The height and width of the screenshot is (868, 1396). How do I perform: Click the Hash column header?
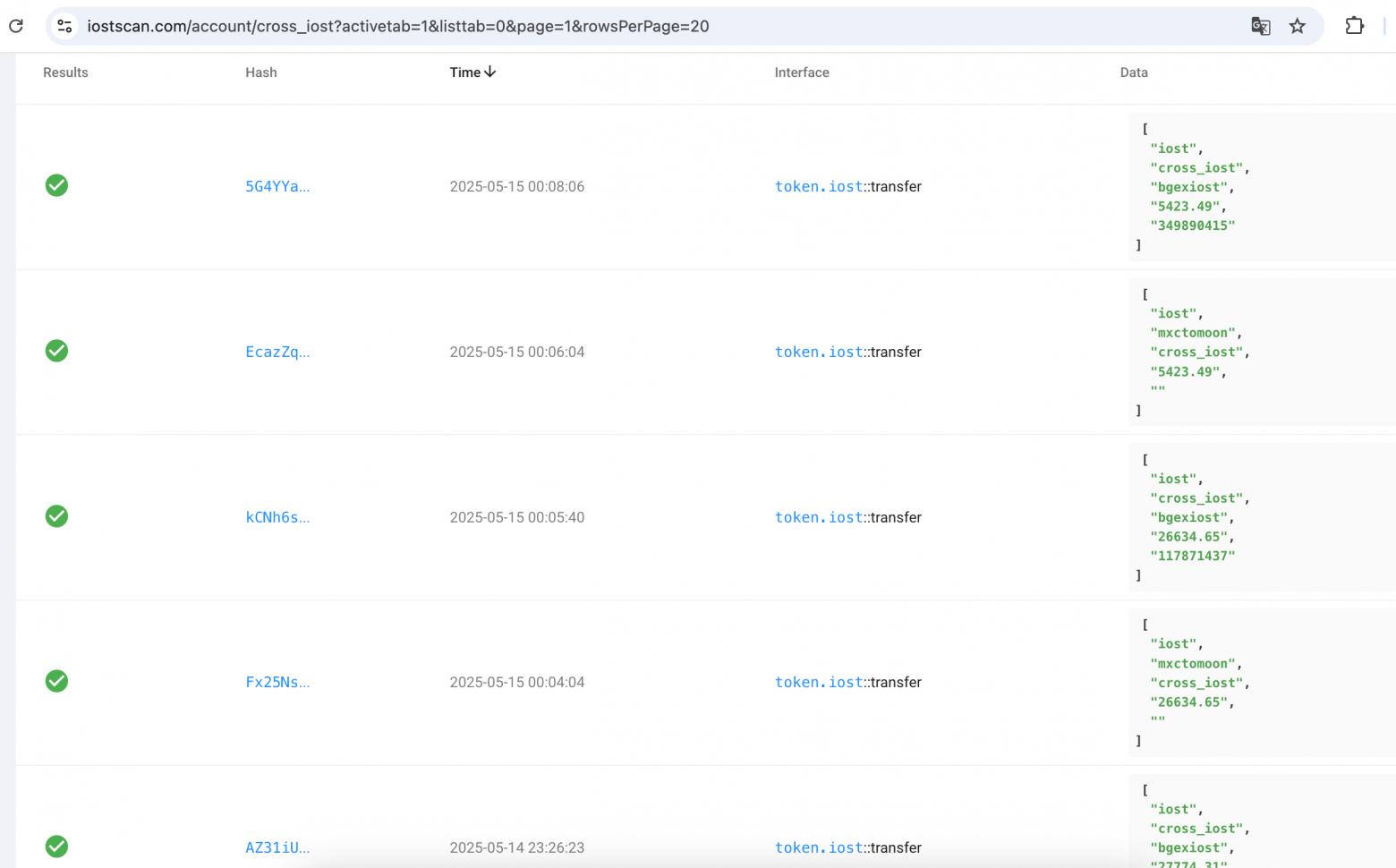261,72
